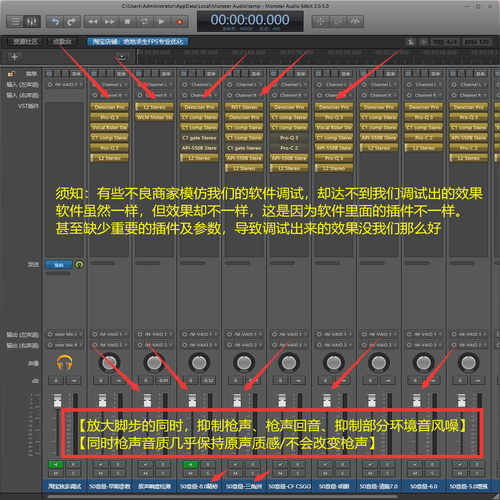Open Channel L input dropdown on second strip
Image resolution: width=500 pixels, height=500 pixels.
[109, 85]
